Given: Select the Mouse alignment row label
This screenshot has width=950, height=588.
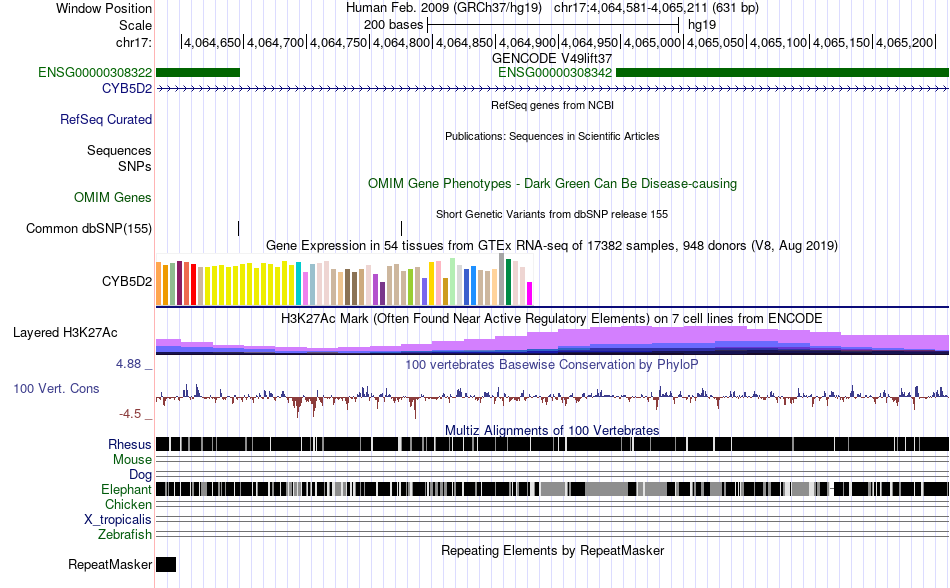Looking at the screenshot, I should click(x=132, y=460).
